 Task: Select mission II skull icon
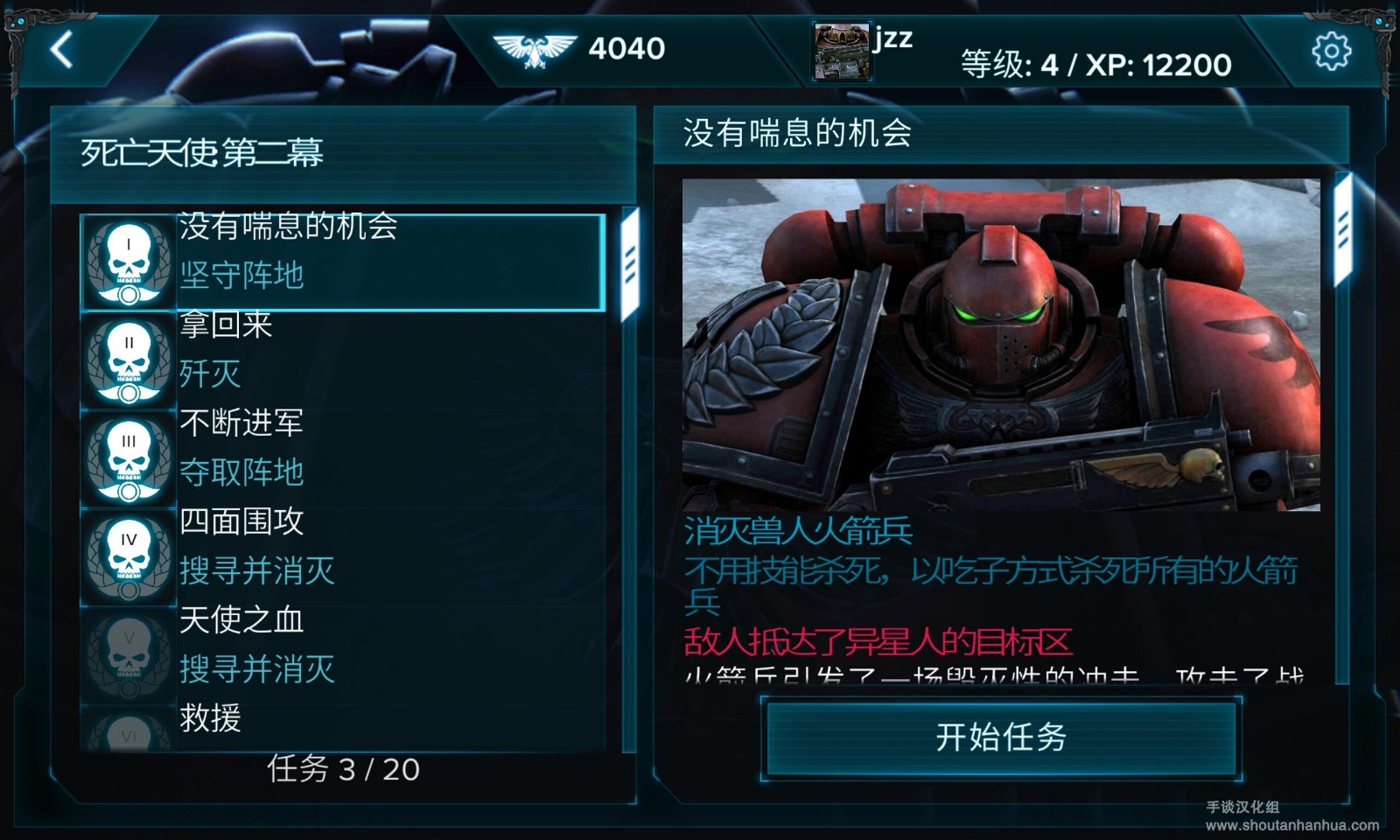pos(129,361)
